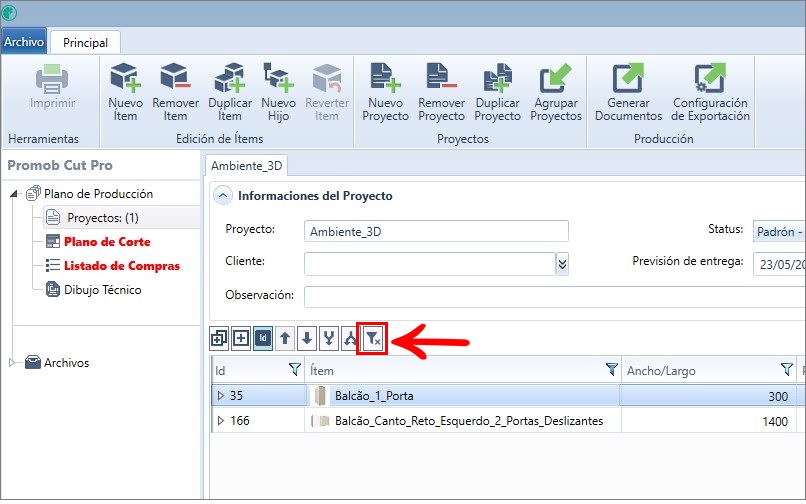Screen dimensions: 806x504
Task: Open the Cliente dropdown arrow
Action: [x=562, y=264]
